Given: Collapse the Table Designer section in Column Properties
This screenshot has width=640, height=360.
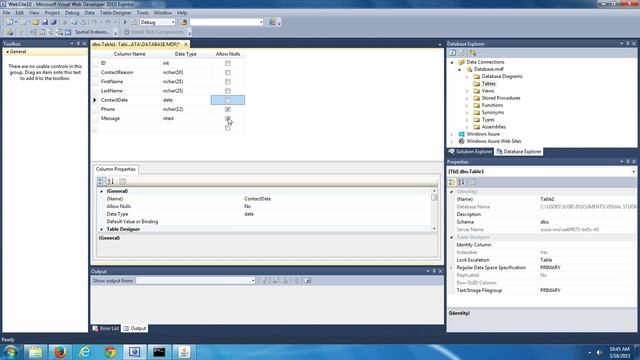Looking at the screenshot, I should pyautogui.click(x=102, y=229).
